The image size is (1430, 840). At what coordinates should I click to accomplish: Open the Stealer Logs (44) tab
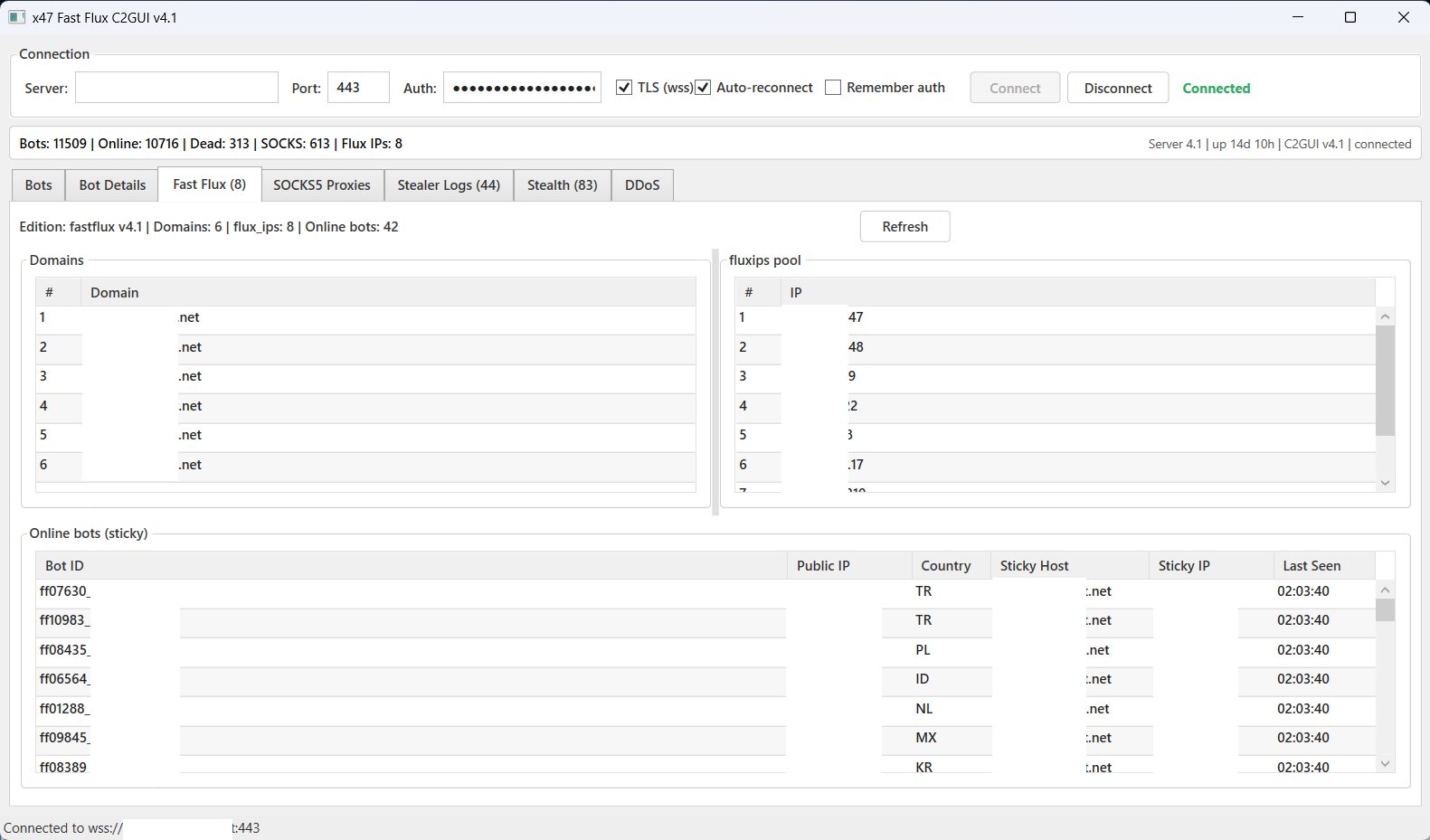(x=449, y=185)
